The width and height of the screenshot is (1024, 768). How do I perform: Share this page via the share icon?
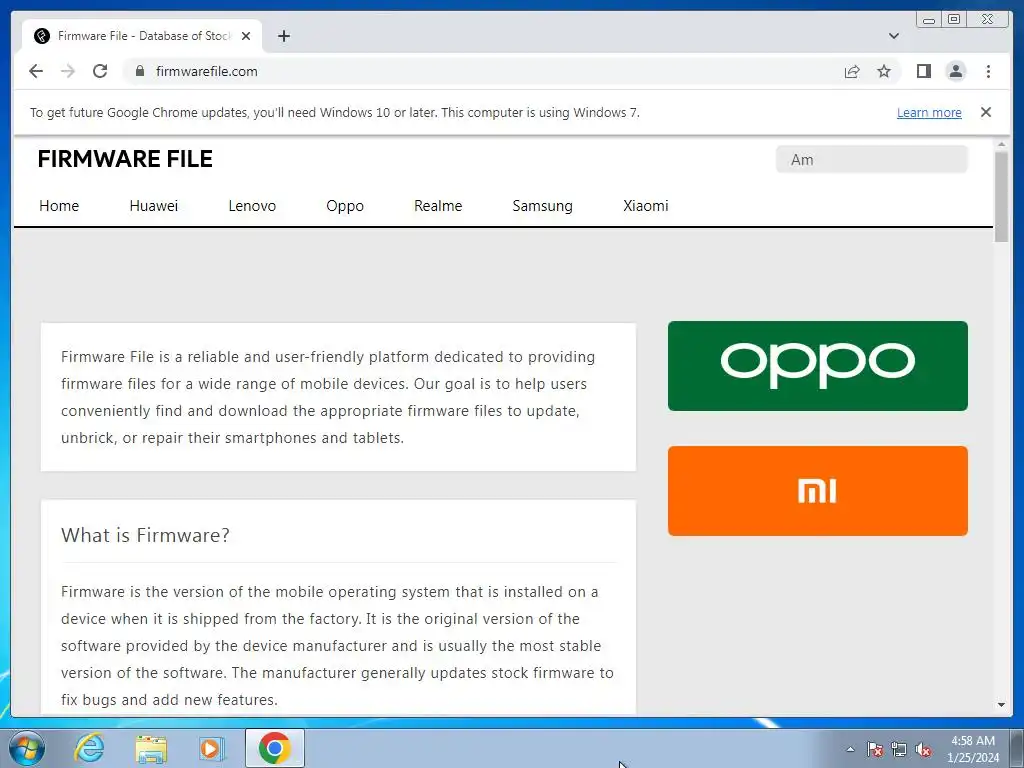pyautogui.click(x=852, y=71)
